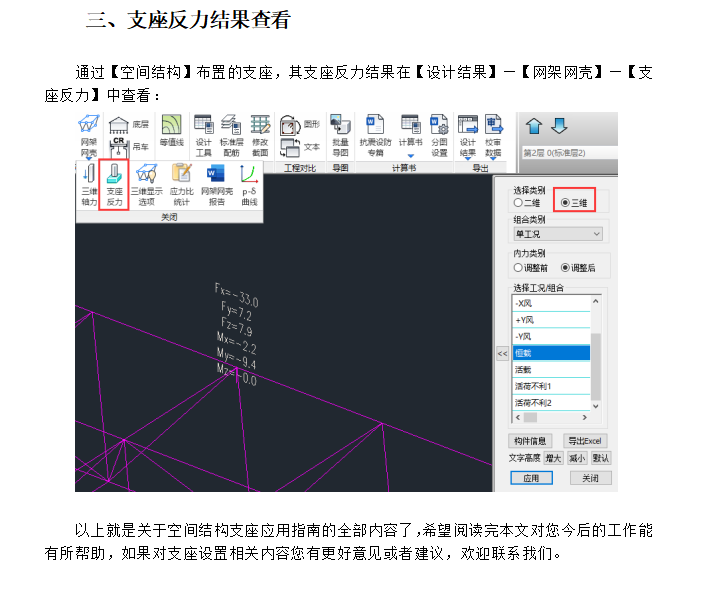Go to lower floor with down arrow
The height and width of the screenshot is (590, 718).
(559, 126)
